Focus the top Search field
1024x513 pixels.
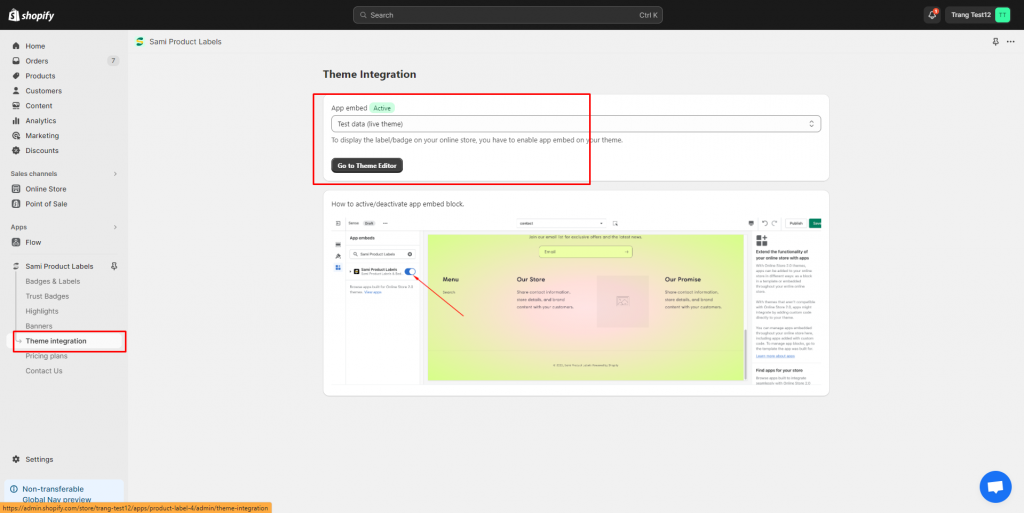[x=507, y=15]
